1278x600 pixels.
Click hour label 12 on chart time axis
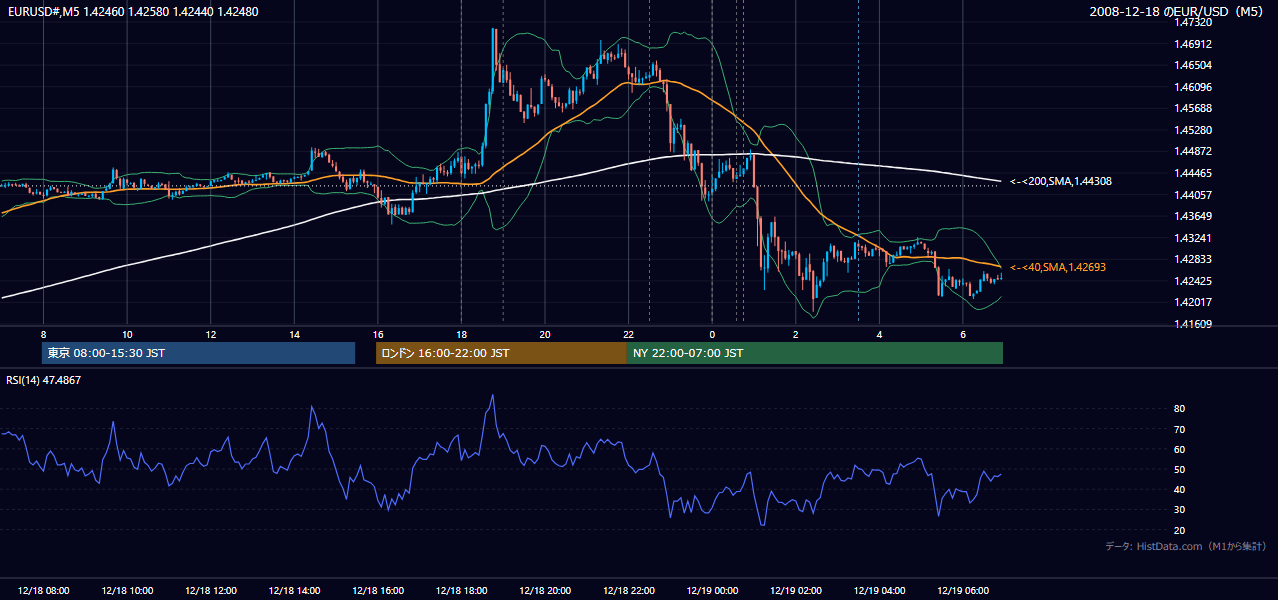[x=210, y=334]
